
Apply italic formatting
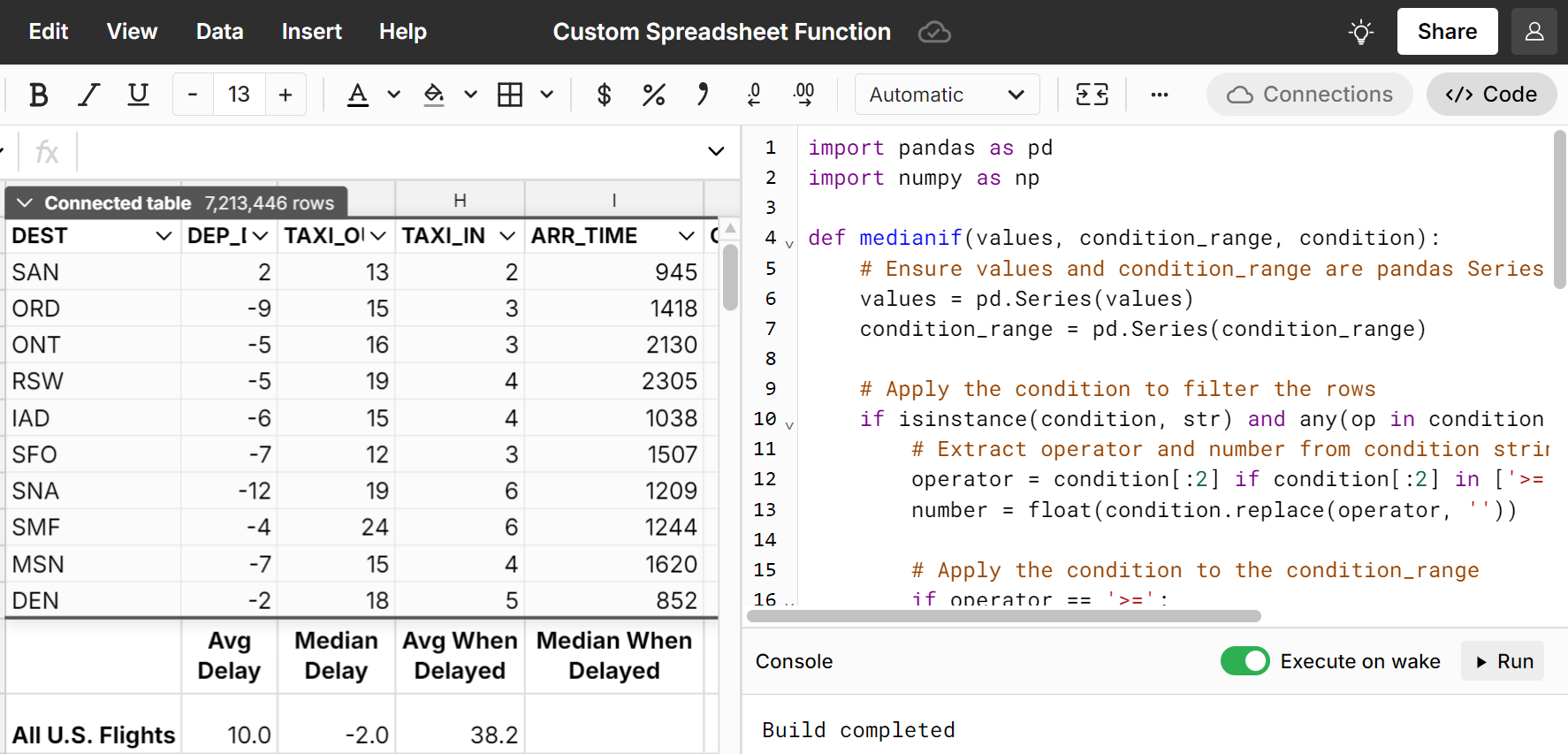tap(88, 95)
